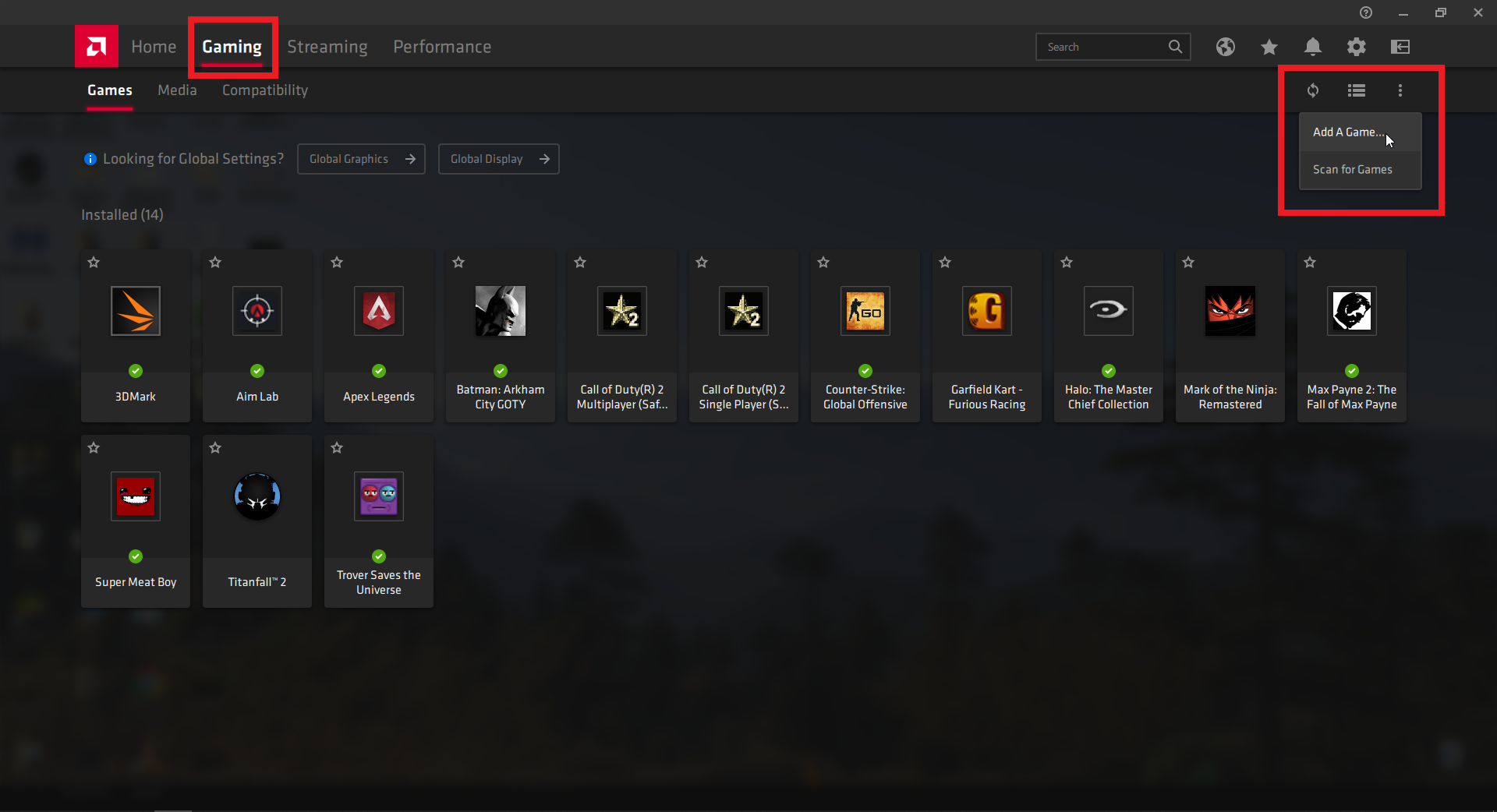Toggle favorite star on Garfield Kart
The height and width of the screenshot is (812, 1497).
click(x=945, y=263)
